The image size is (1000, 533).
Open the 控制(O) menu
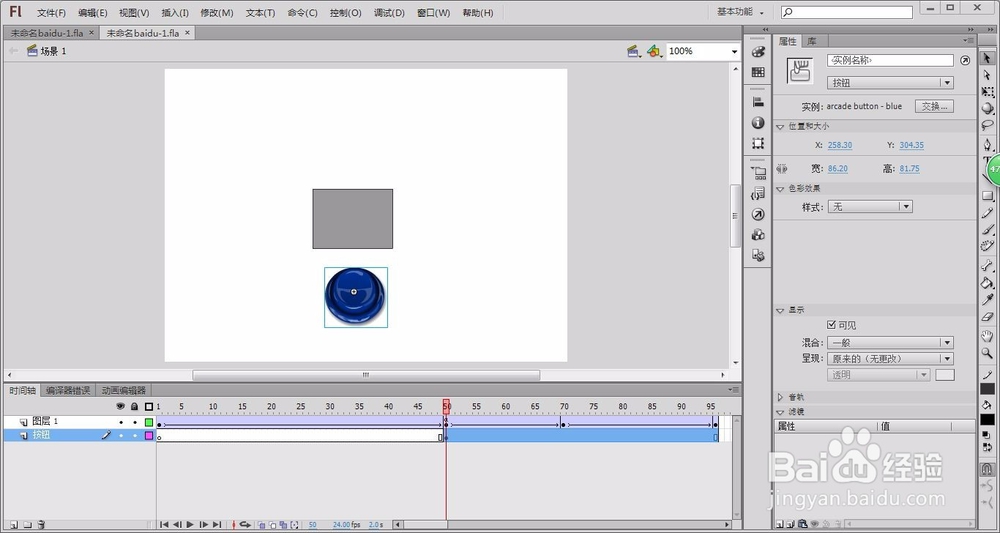pos(346,13)
